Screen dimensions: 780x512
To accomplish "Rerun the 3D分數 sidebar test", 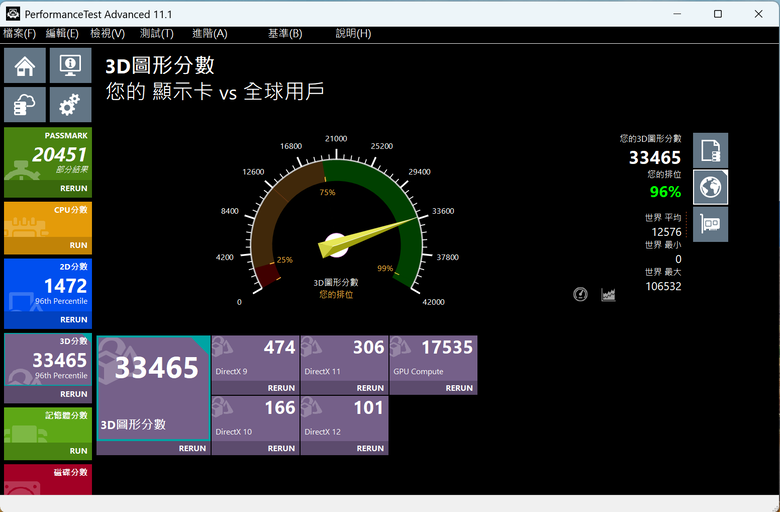I will tap(74, 394).
